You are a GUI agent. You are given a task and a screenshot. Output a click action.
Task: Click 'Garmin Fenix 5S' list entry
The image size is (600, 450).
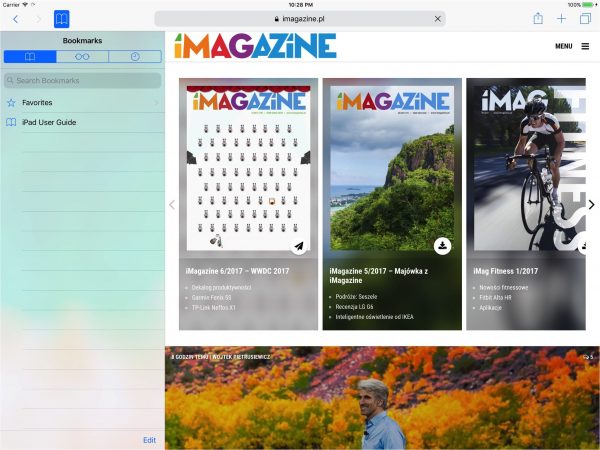tap(211, 297)
